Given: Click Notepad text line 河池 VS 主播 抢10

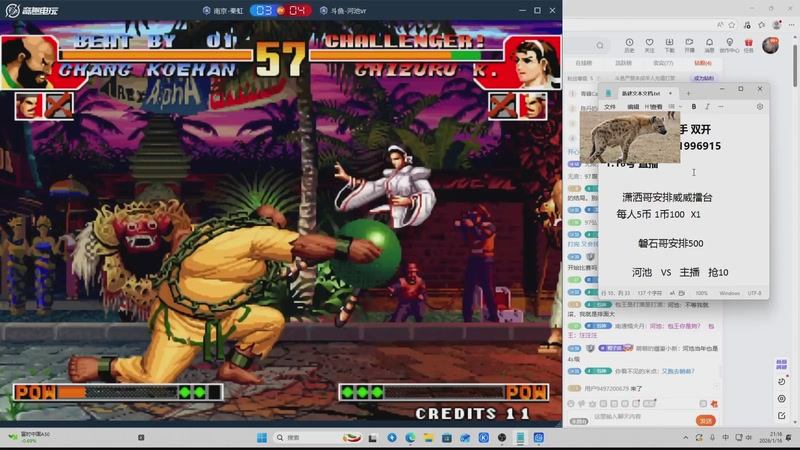Looking at the screenshot, I should tap(680, 272).
